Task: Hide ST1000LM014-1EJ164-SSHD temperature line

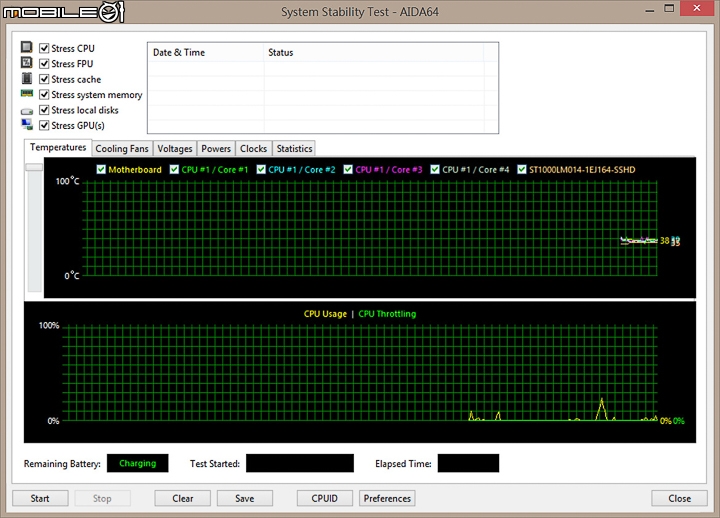Action: tap(522, 169)
